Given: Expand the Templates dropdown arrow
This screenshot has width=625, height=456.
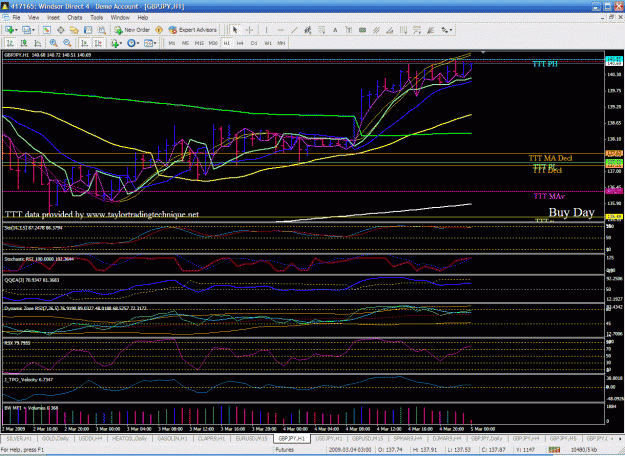Looking at the screenshot, I should (x=155, y=43).
